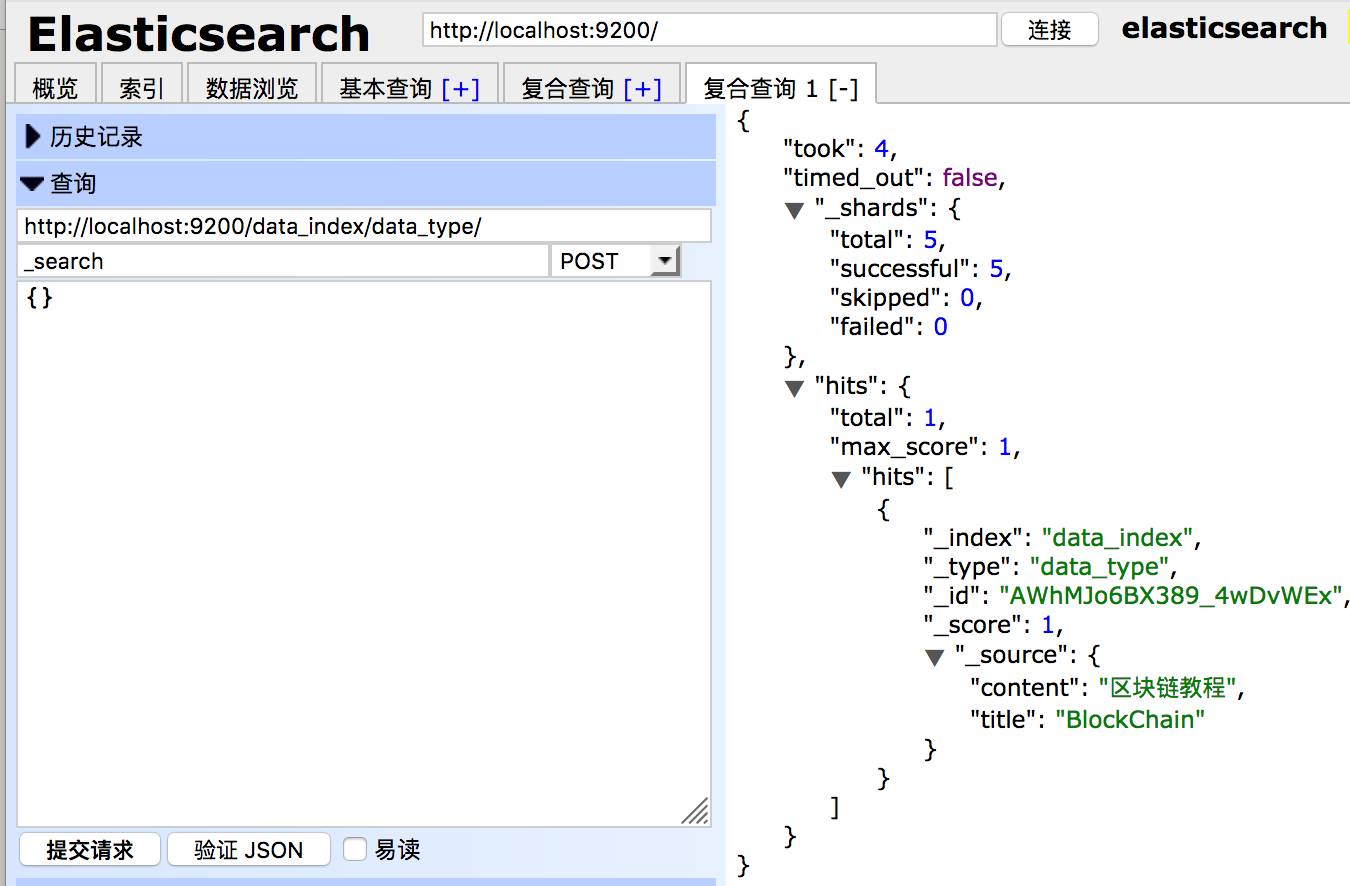Switch to the 概览 tab

click(x=55, y=87)
